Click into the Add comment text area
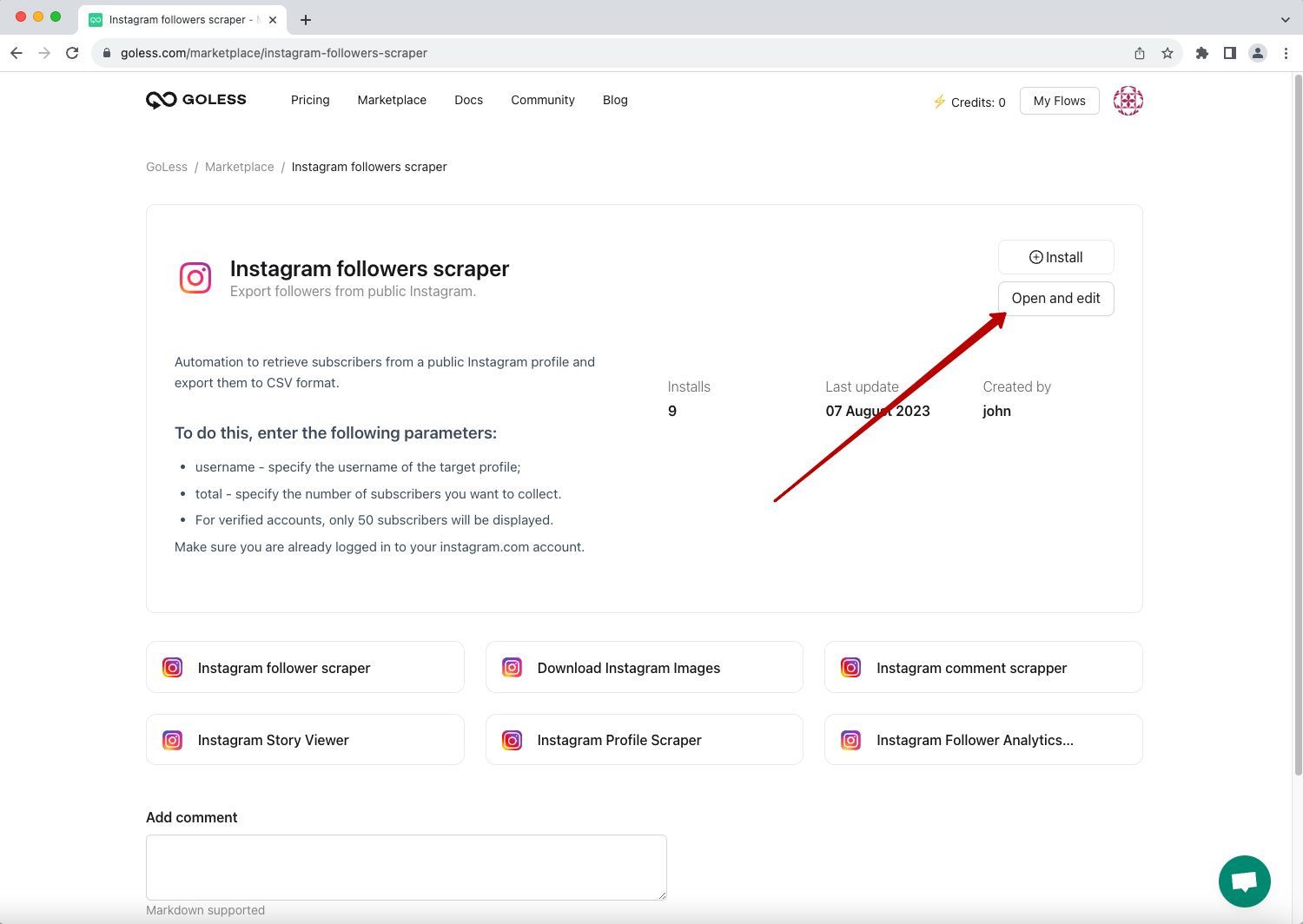This screenshot has height=924, width=1303. pos(407,868)
